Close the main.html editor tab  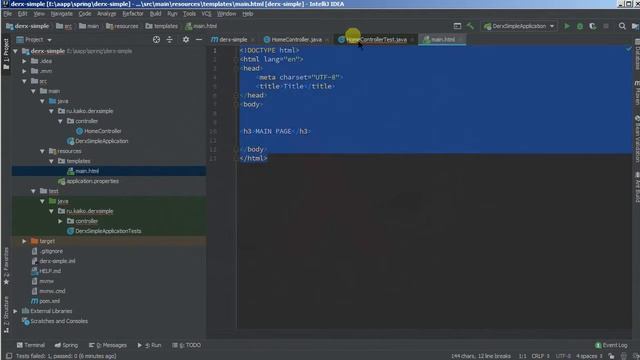point(461,40)
